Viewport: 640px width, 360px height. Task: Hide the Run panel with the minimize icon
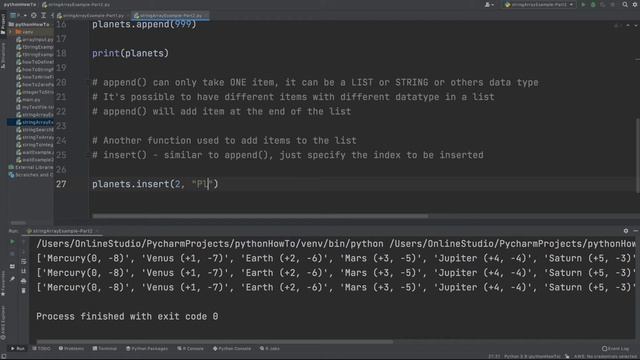[x=636, y=231]
